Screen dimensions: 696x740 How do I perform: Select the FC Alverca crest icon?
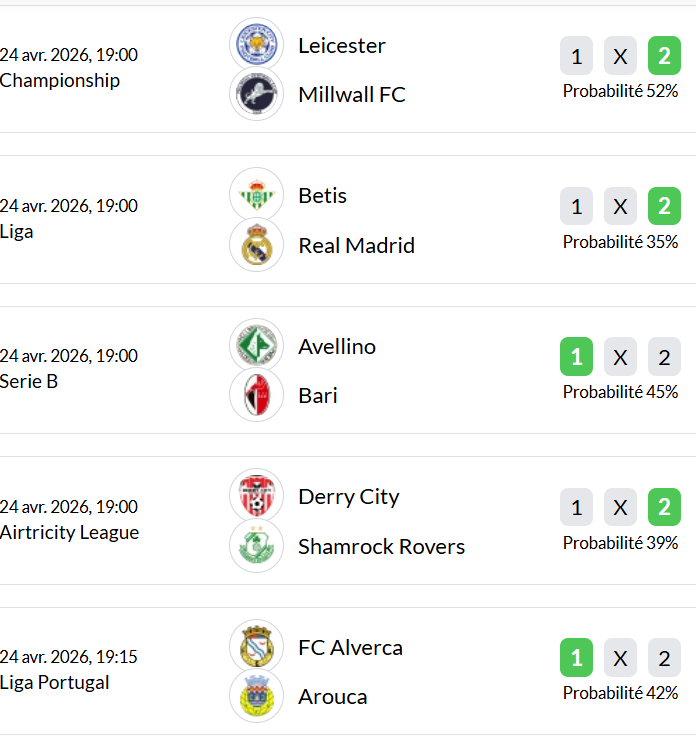[256, 646]
